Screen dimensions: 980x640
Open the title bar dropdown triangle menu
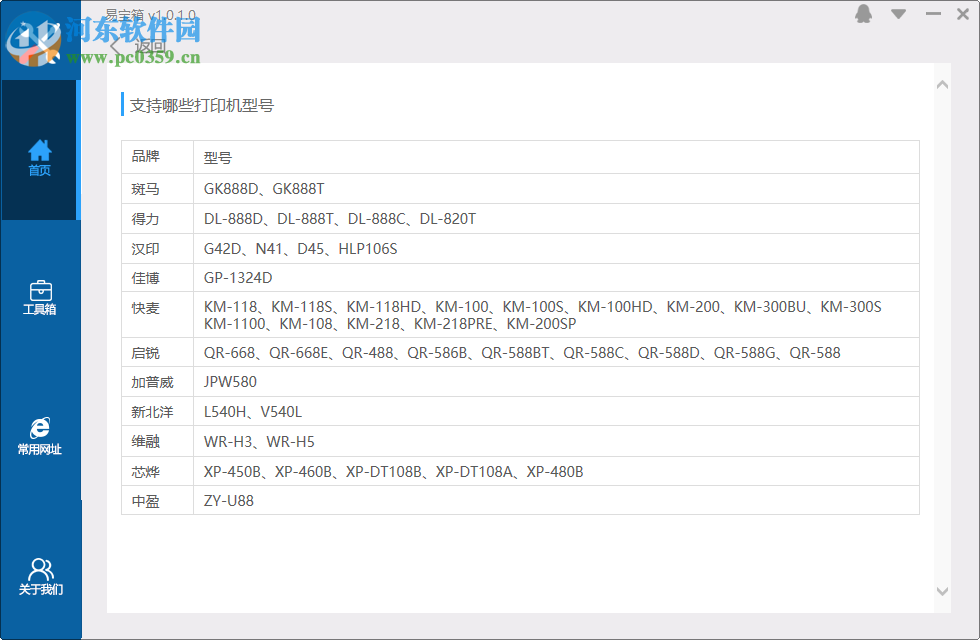899,14
